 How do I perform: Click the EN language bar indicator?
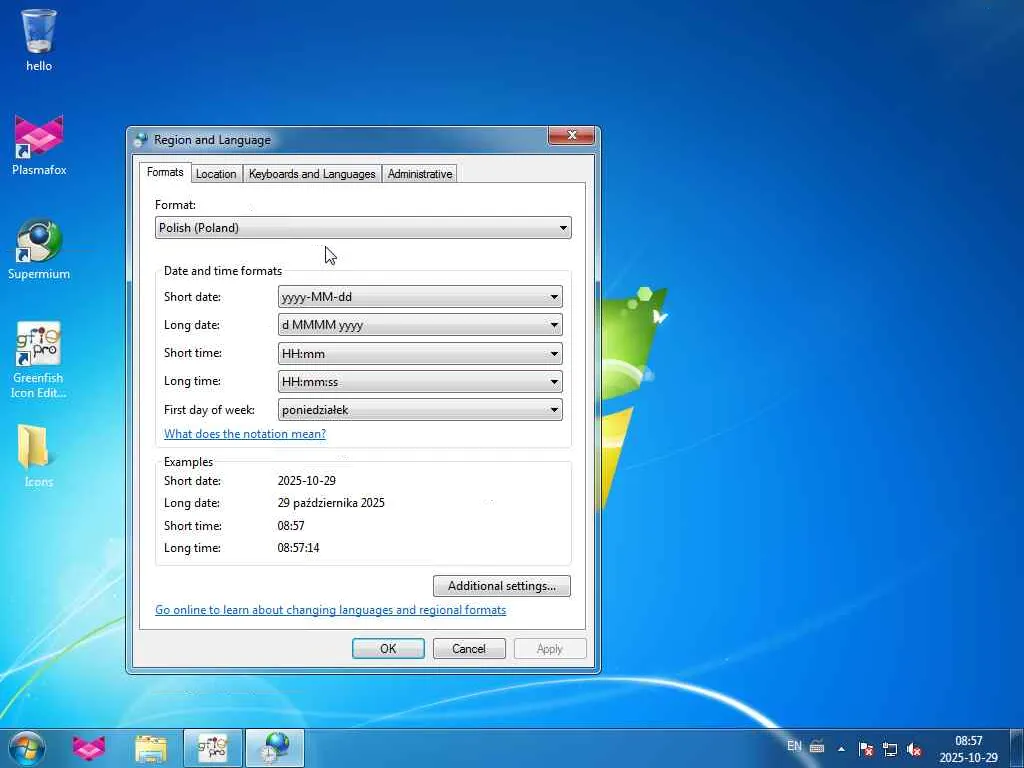click(x=794, y=746)
